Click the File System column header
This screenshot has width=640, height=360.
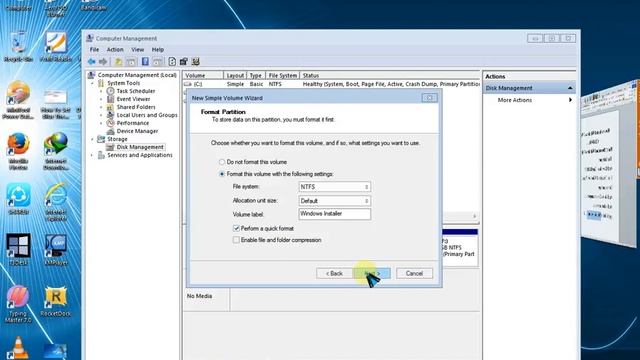click(282, 76)
